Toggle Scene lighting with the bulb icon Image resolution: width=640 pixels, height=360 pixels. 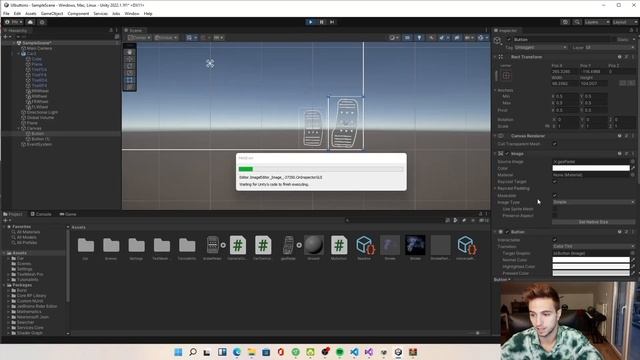point(419,38)
